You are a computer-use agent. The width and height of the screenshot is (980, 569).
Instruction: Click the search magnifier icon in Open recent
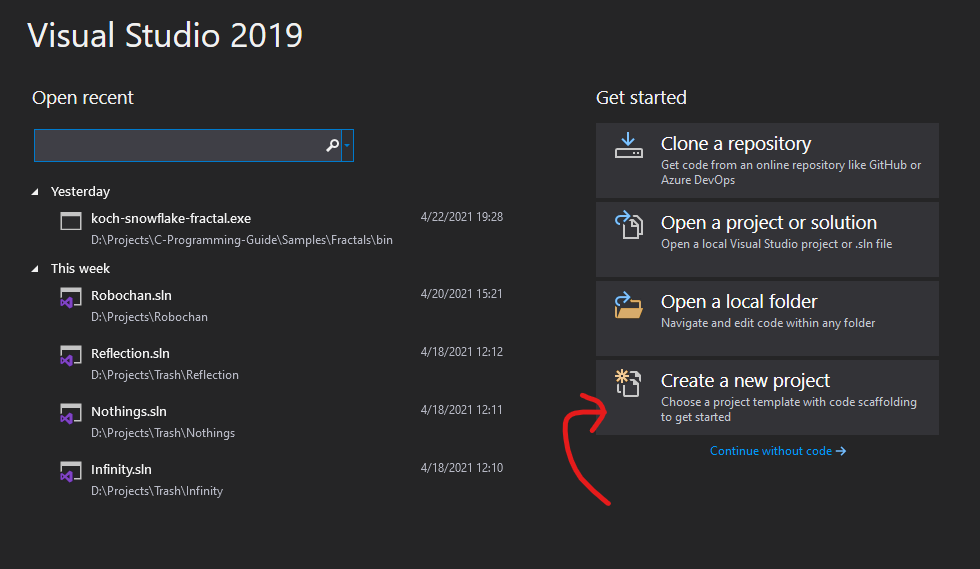(332, 145)
